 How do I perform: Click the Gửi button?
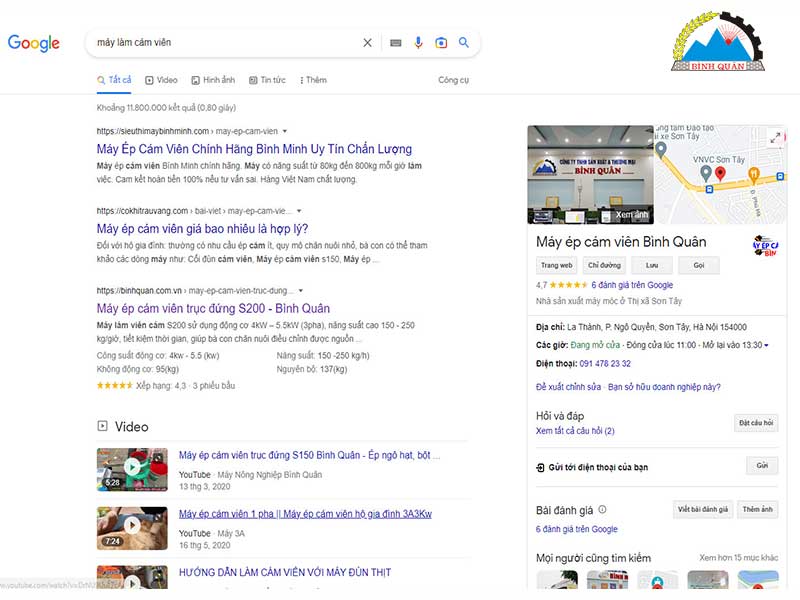(x=762, y=465)
